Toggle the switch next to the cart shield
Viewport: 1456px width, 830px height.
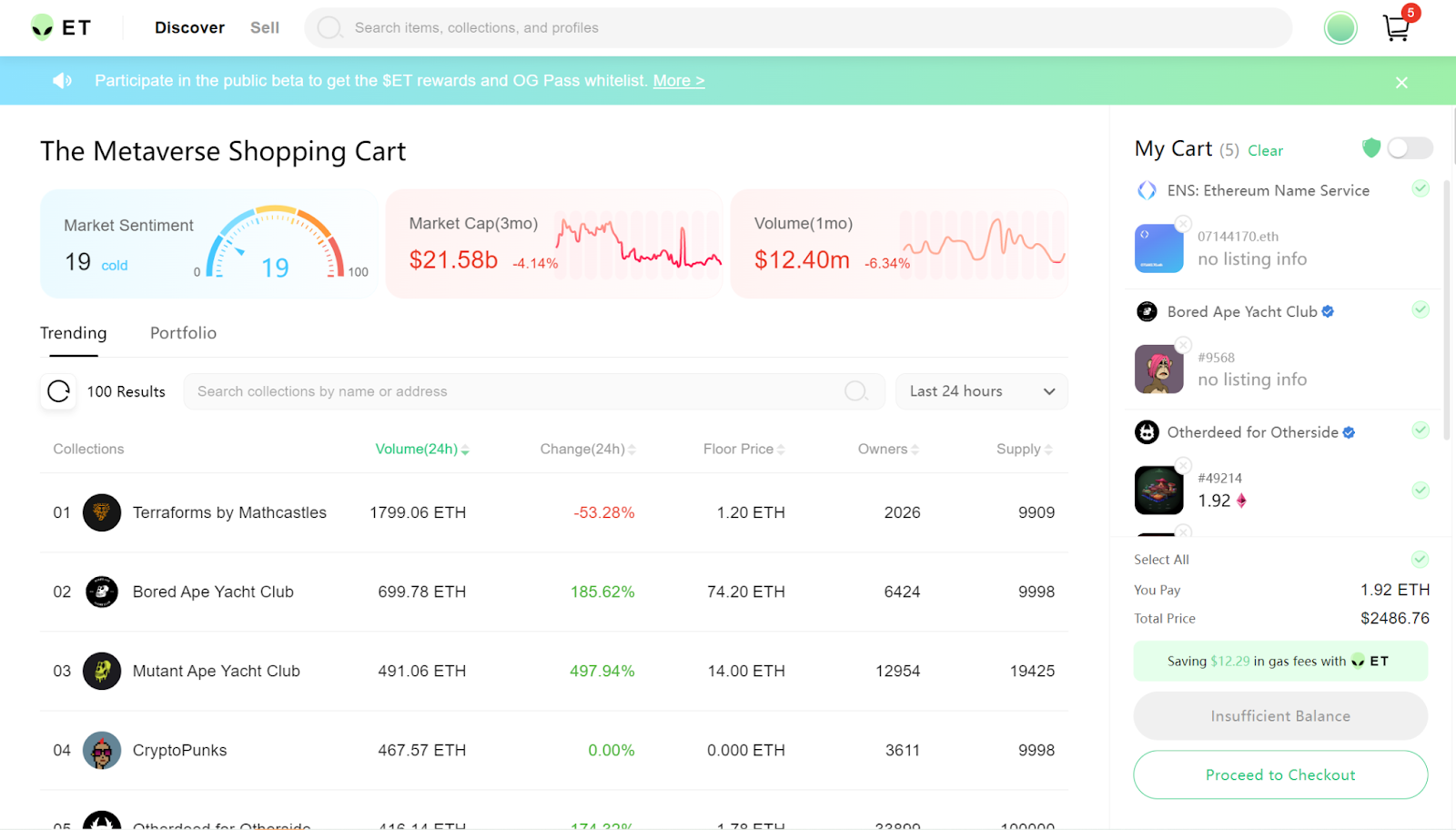(1410, 147)
